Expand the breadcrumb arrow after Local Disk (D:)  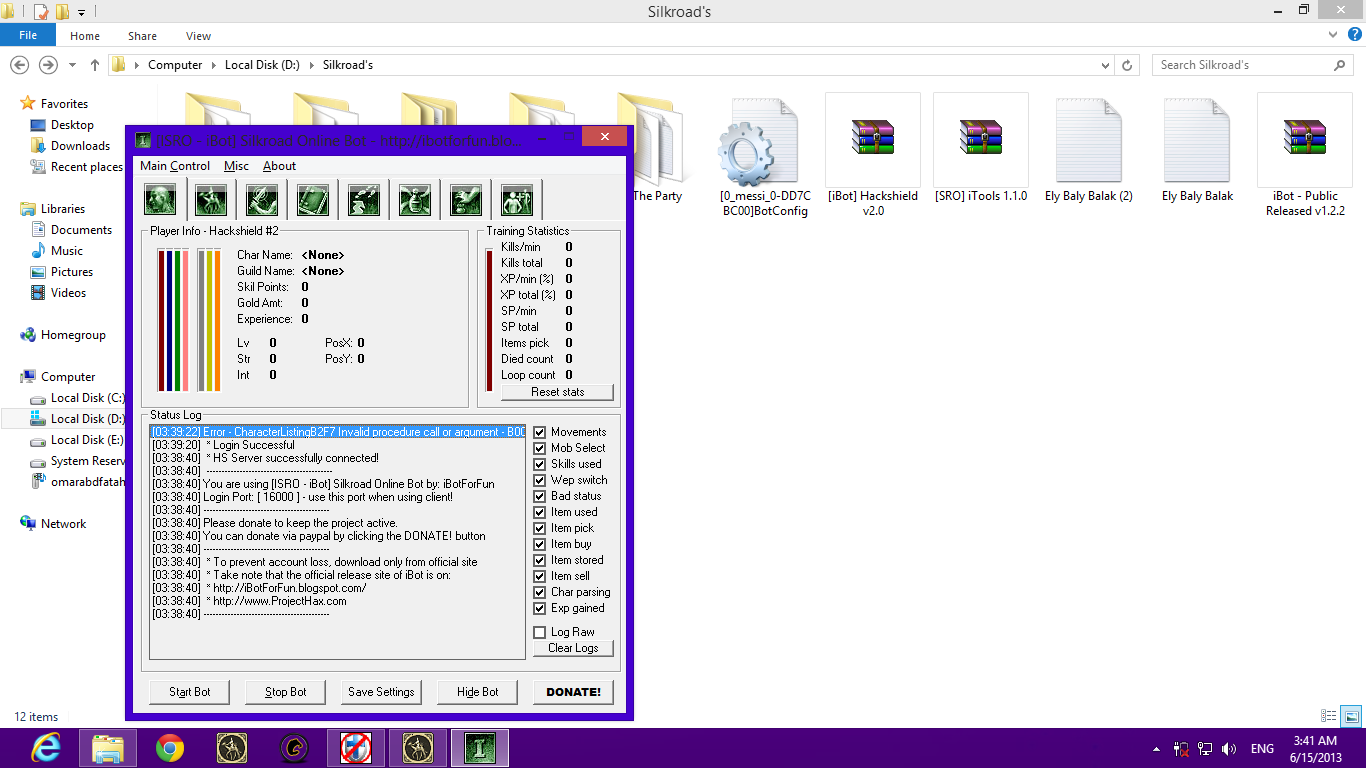311,65
